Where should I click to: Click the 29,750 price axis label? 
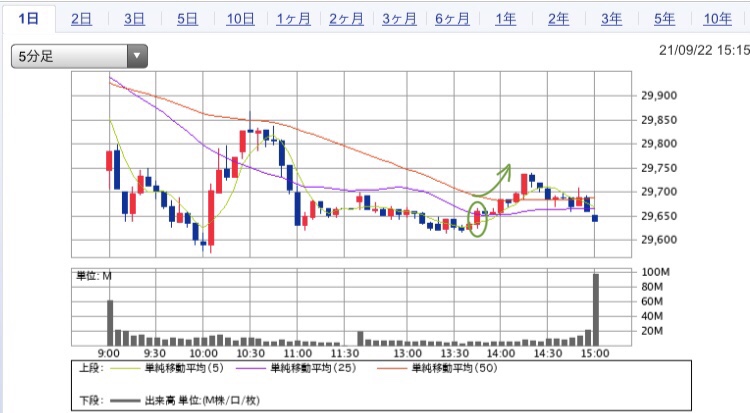pyautogui.click(x=659, y=168)
